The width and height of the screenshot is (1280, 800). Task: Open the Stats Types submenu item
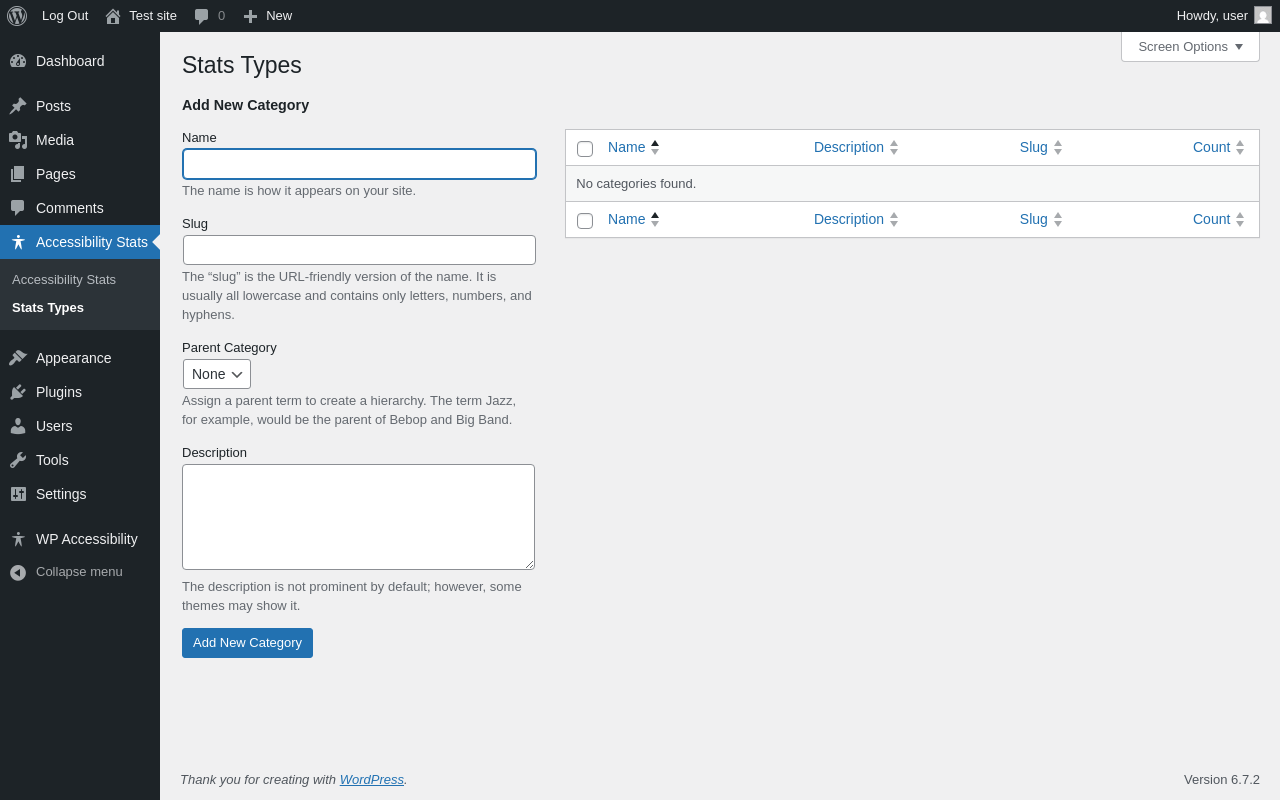(x=48, y=307)
